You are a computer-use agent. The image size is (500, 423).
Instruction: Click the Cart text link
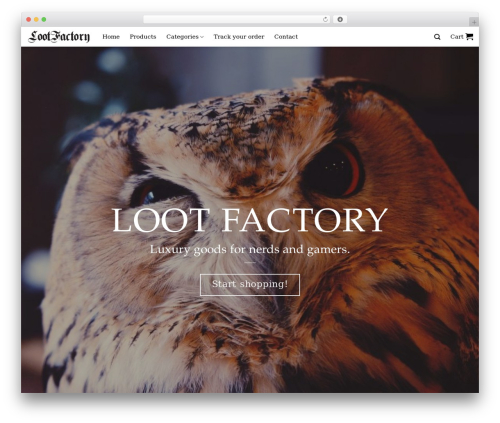[457, 37]
